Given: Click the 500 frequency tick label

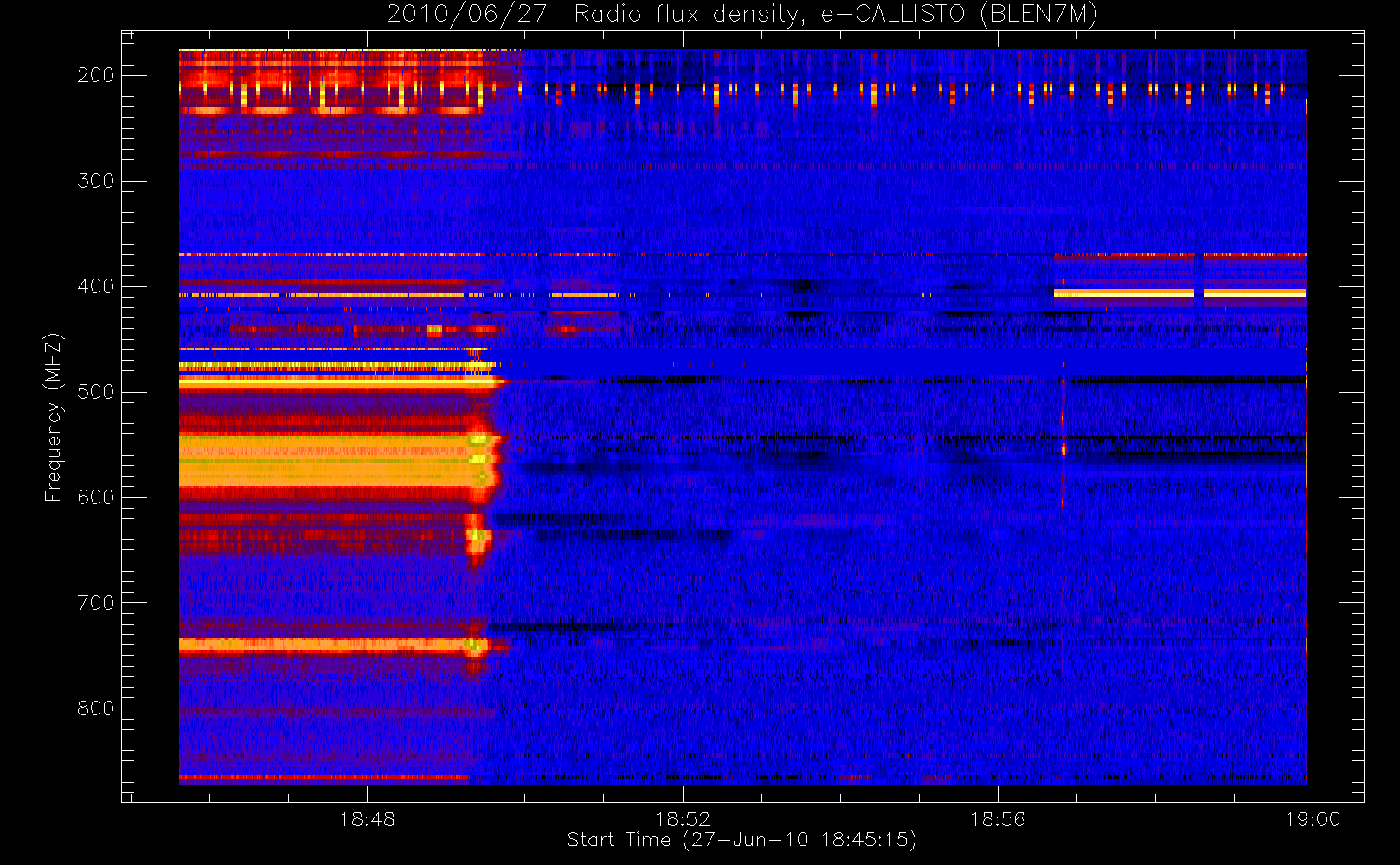Looking at the screenshot, I should (96, 392).
